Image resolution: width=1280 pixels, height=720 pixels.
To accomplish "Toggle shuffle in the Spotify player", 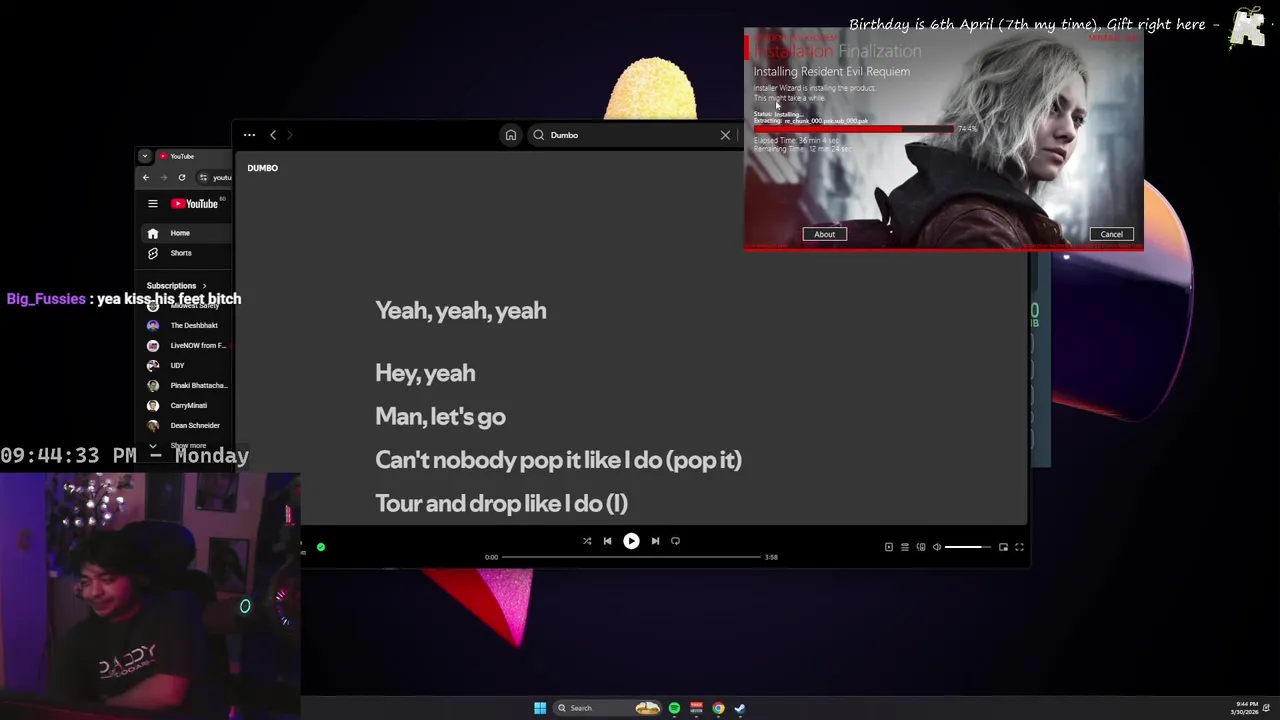I will [587, 541].
